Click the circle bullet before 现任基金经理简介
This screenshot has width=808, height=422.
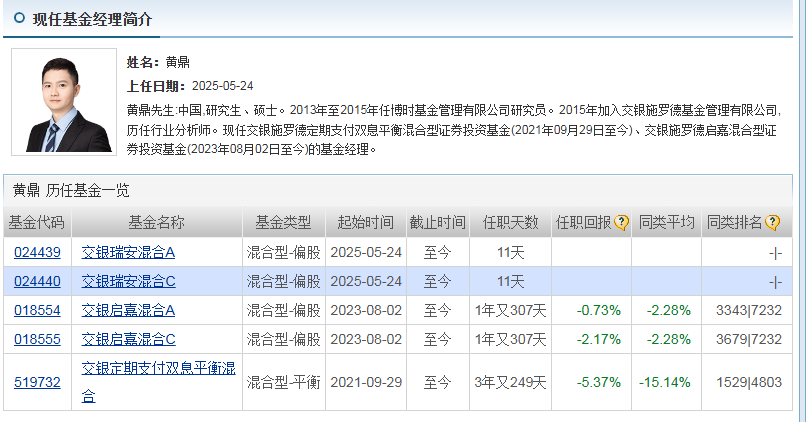(19, 18)
